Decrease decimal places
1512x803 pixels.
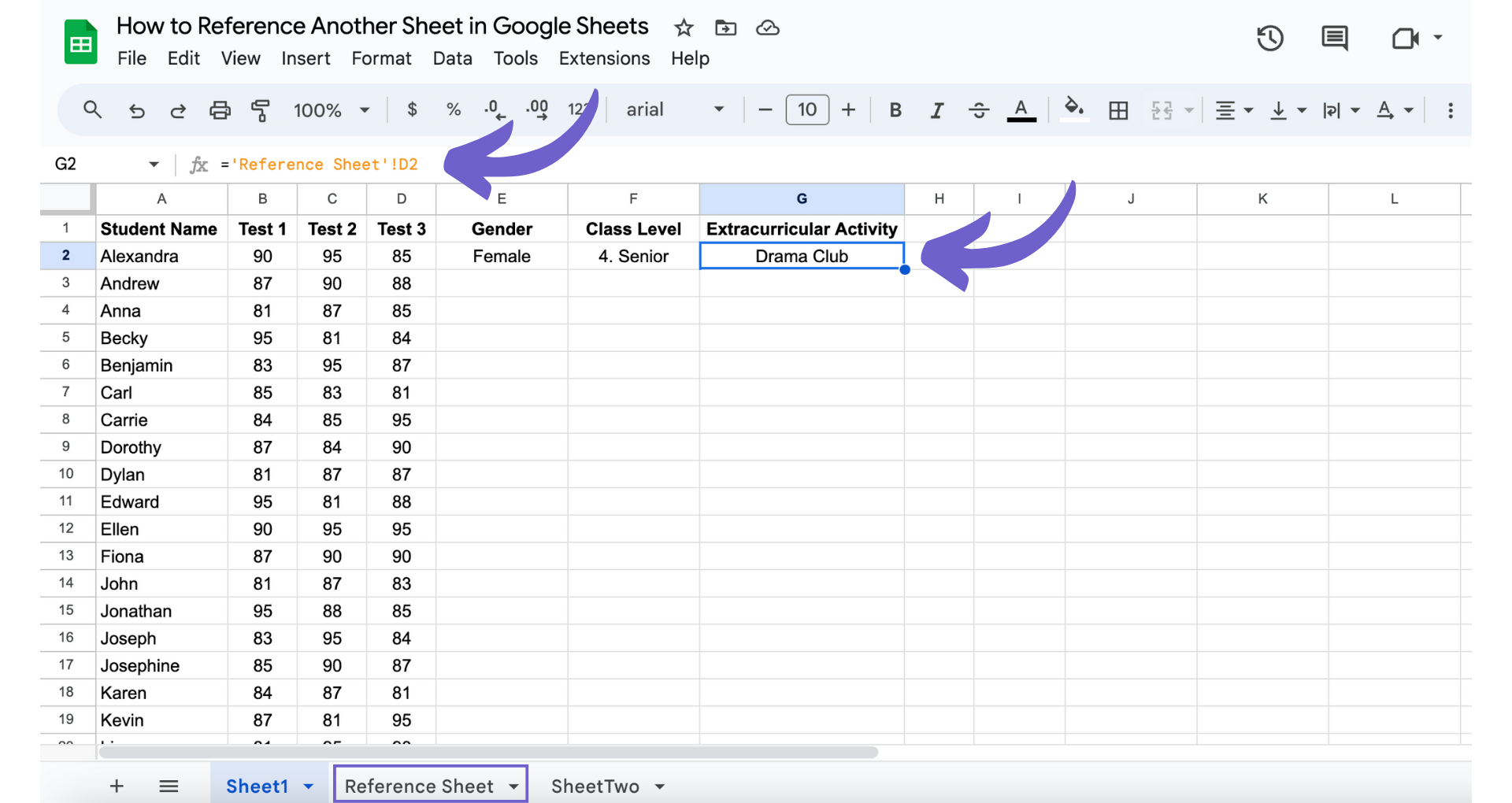494,110
